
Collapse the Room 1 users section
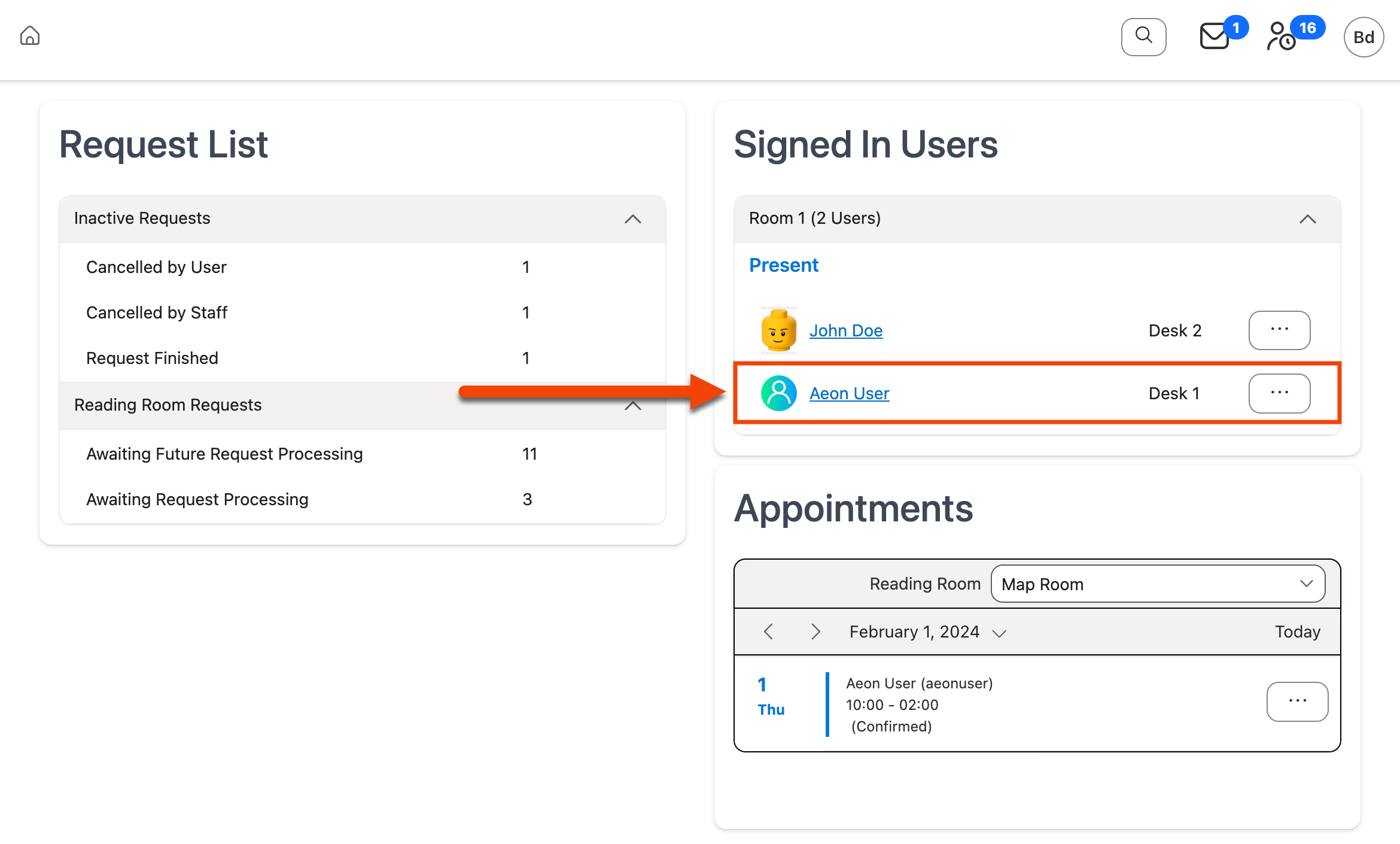[1307, 219]
